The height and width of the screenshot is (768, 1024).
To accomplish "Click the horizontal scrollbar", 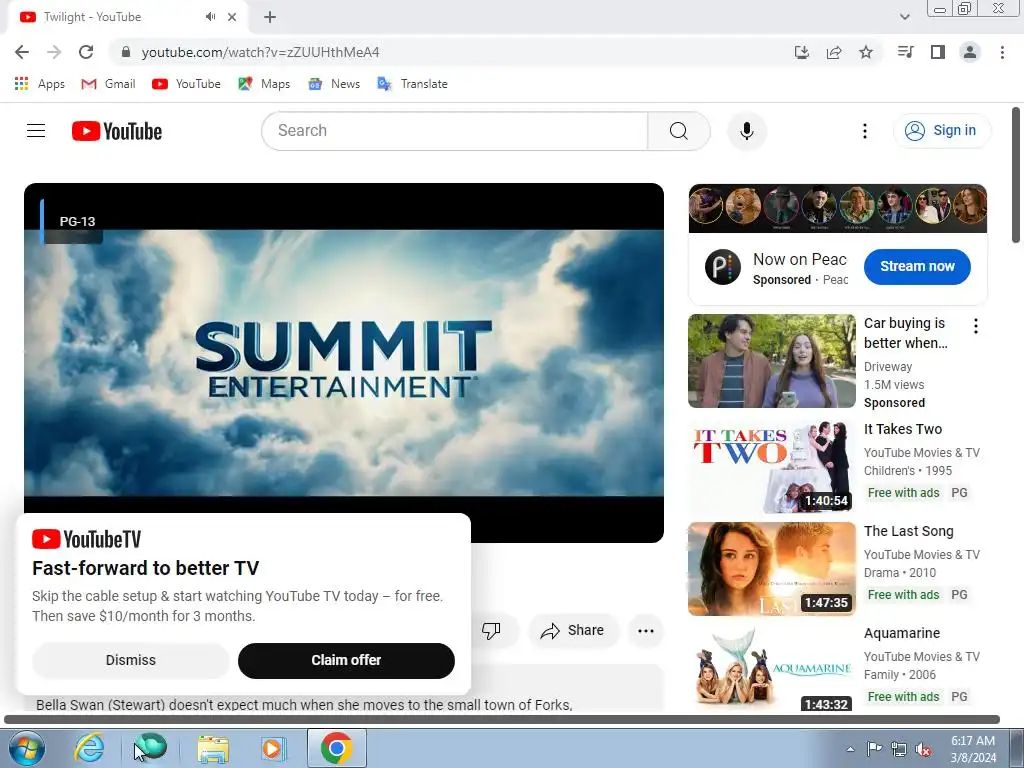I will 502,719.
